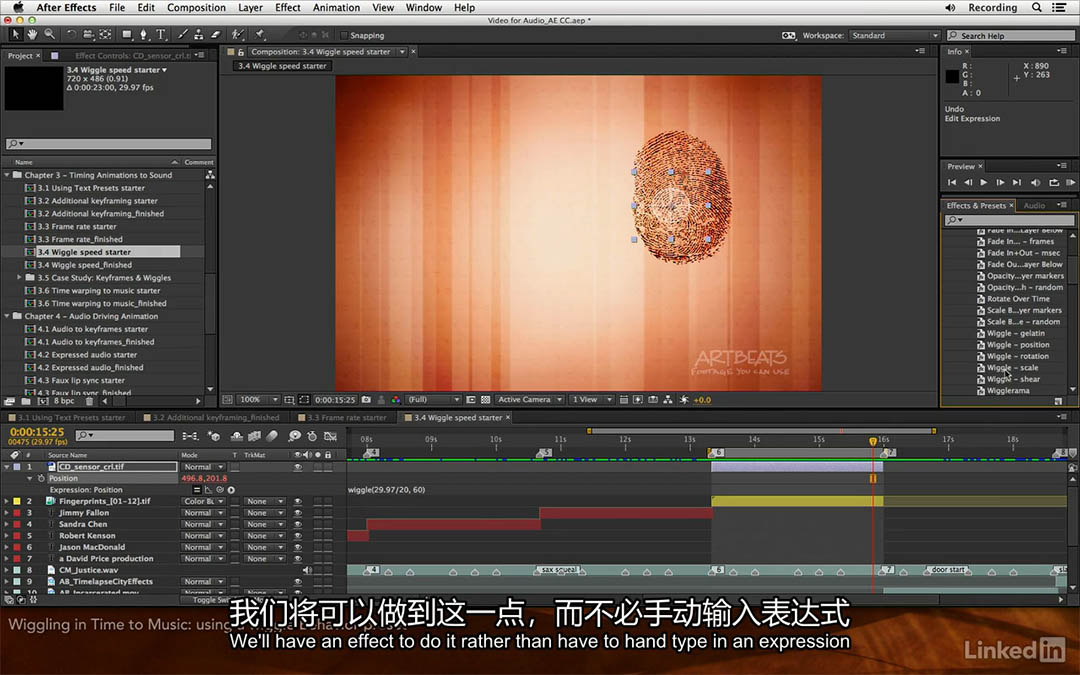Open the Active Camera view dropdown
Viewport: 1080px width, 675px height.
530,399
